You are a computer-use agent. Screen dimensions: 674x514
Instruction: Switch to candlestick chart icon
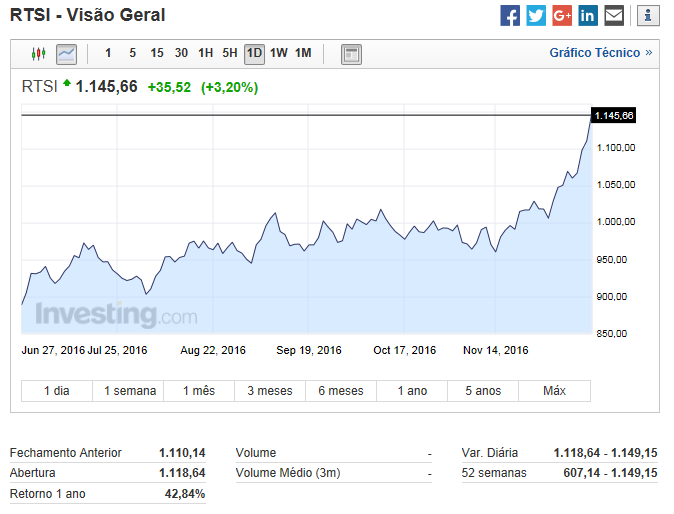tap(39, 54)
